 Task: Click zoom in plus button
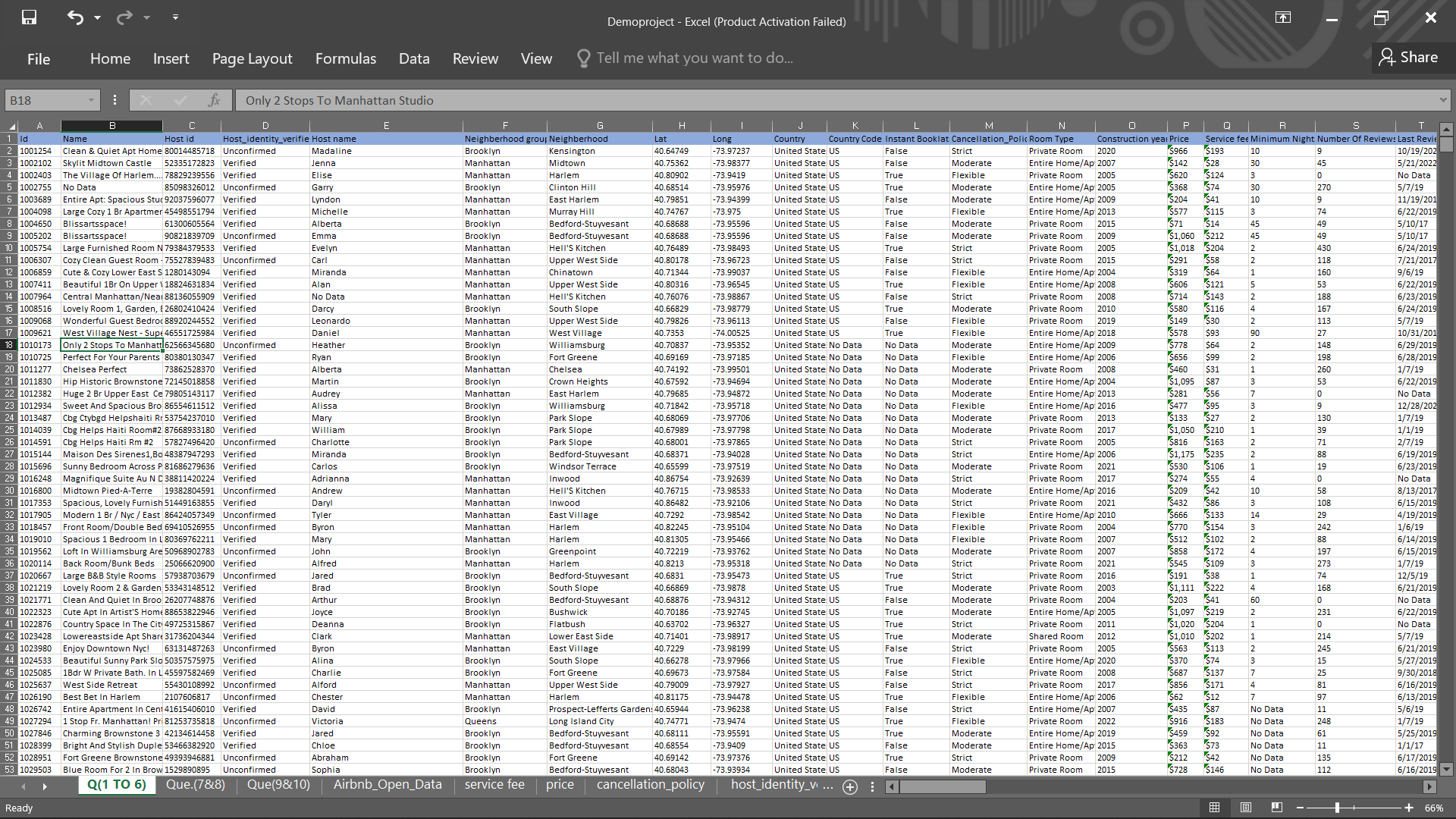[x=1408, y=808]
